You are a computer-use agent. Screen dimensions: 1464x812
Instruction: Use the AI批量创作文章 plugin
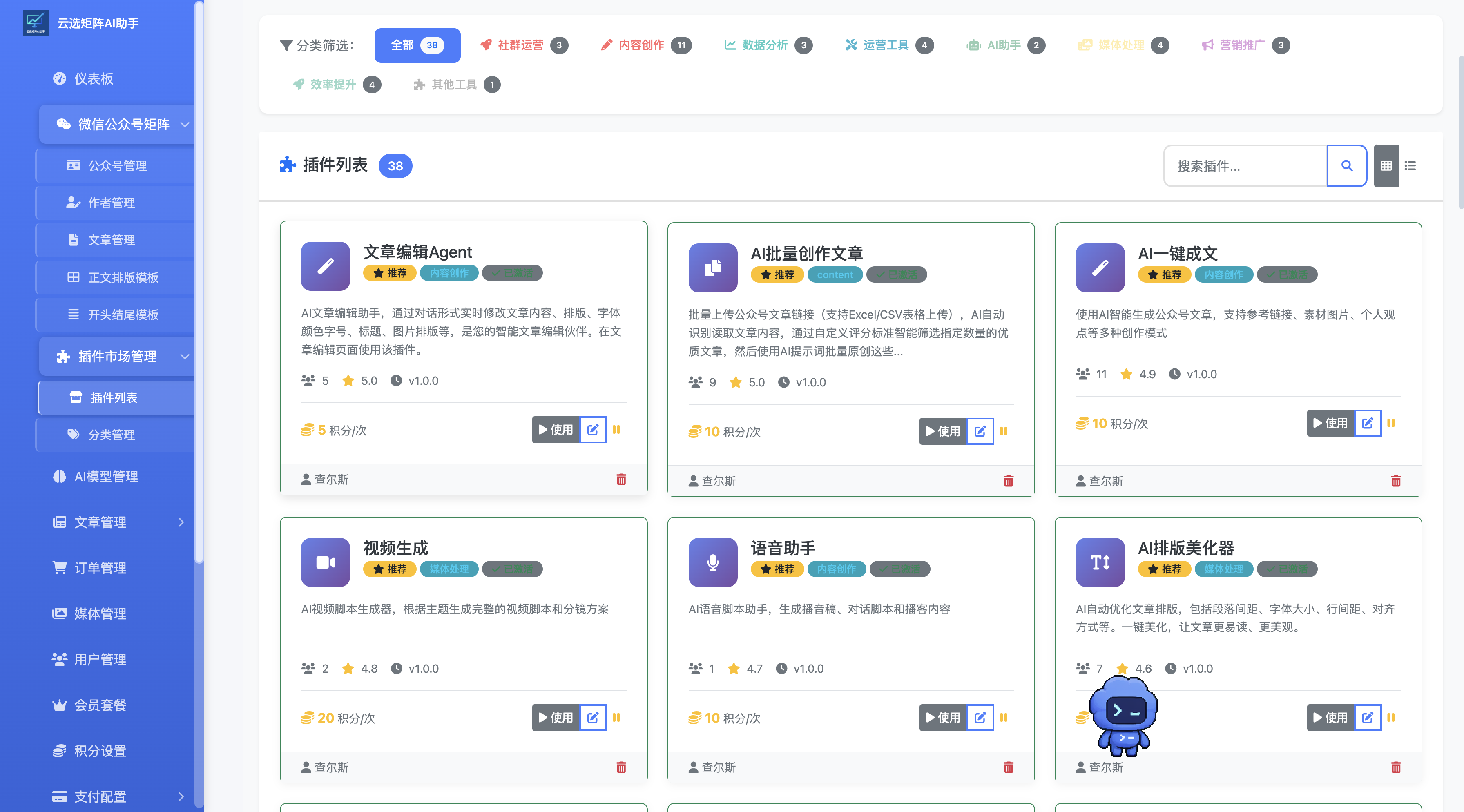(944, 431)
